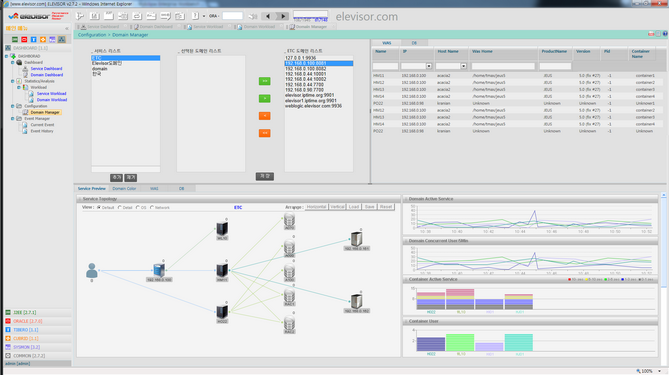The height and width of the screenshot is (375, 669).
Task: Click the J2EE [2.7.1] module in sidebar bottom
Action: coord(37,312)
